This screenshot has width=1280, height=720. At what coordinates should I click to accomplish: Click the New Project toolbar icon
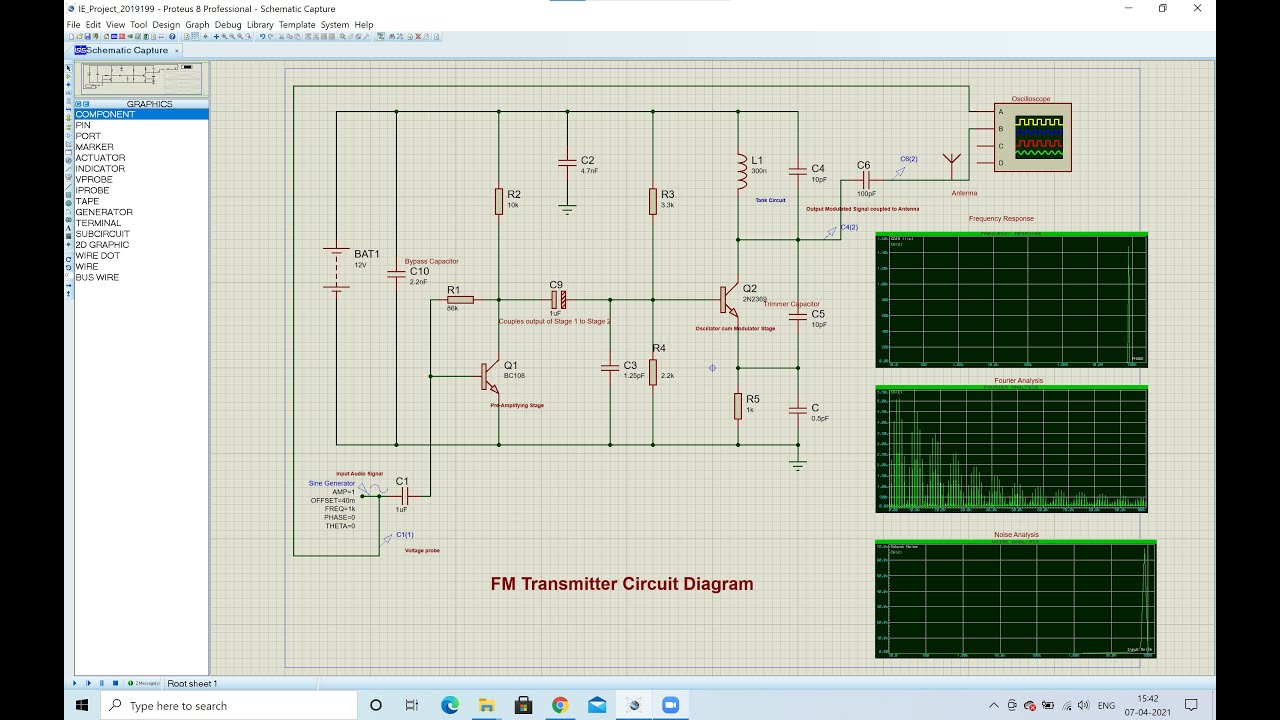click(x=72, y=37)
